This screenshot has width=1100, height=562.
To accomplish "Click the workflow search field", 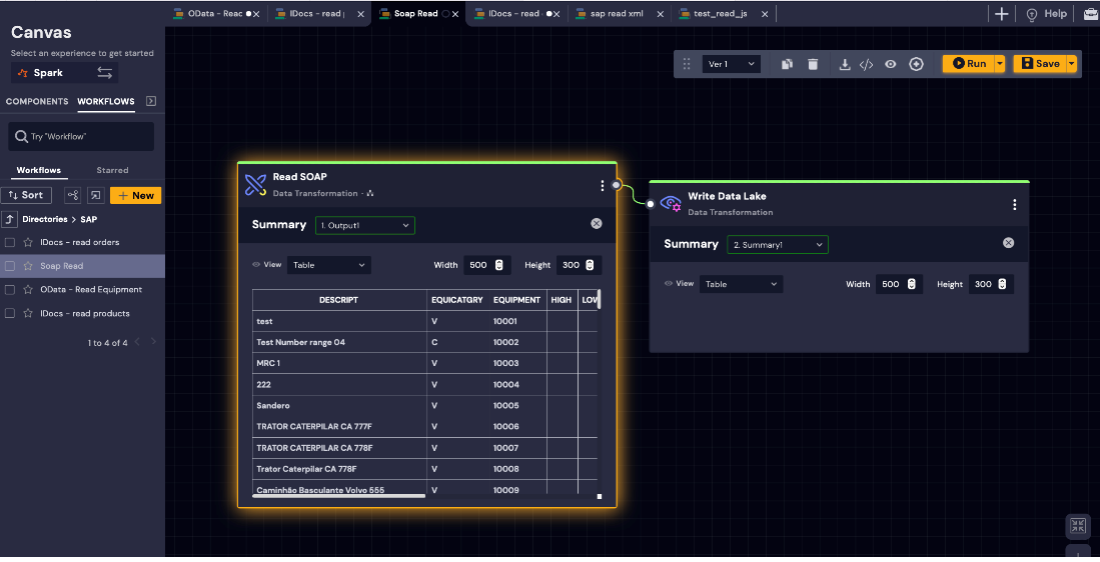I will [82, 136].
